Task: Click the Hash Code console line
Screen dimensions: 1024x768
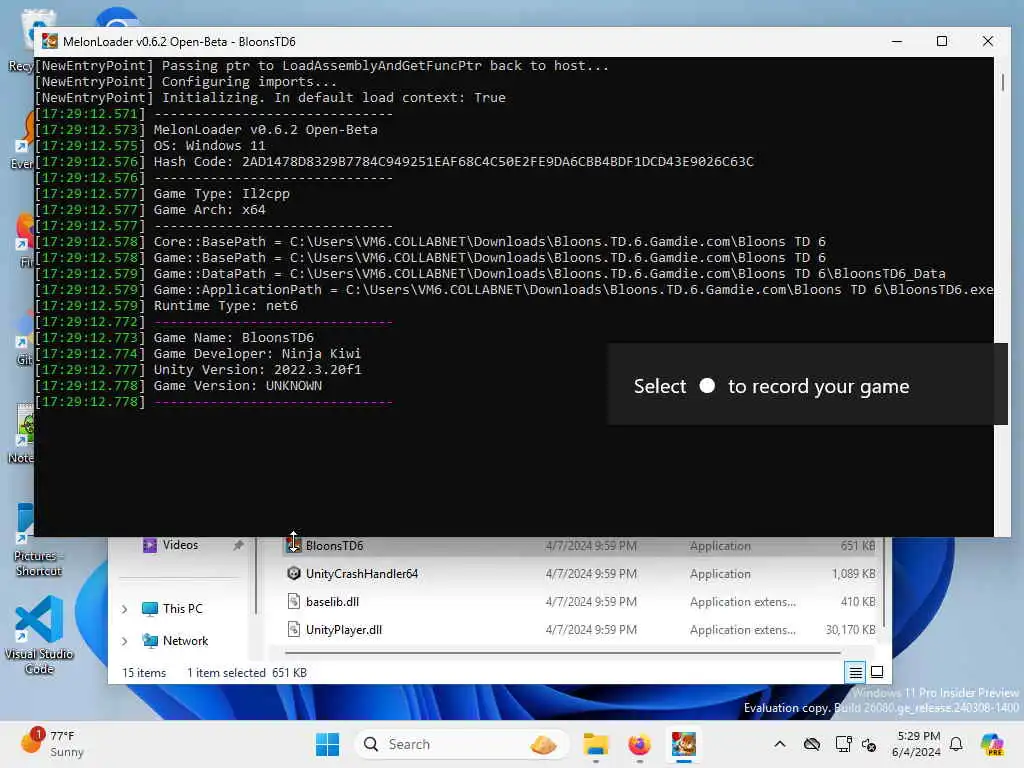Action: 453,161
